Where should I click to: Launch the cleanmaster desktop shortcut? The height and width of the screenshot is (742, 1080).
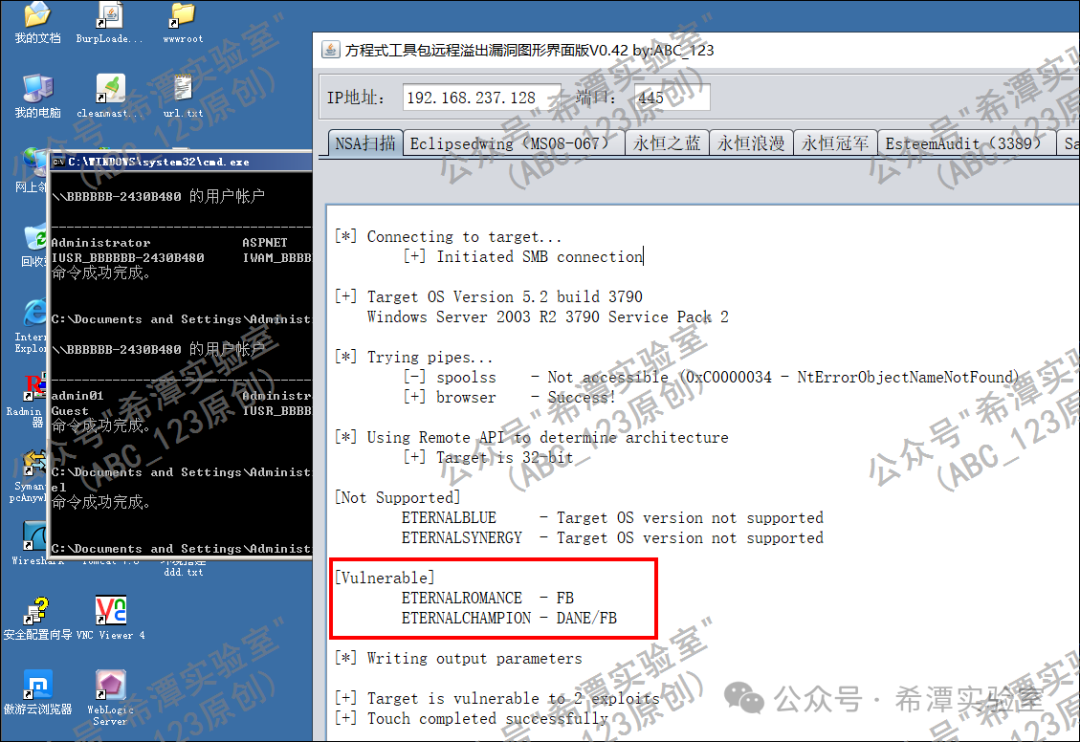pyautogui.click(x=110, y=95)
